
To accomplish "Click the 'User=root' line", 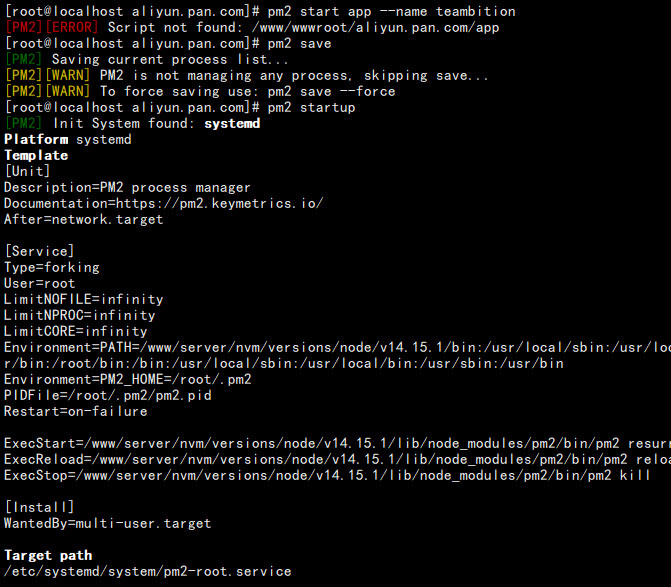I will click(40, 283).
